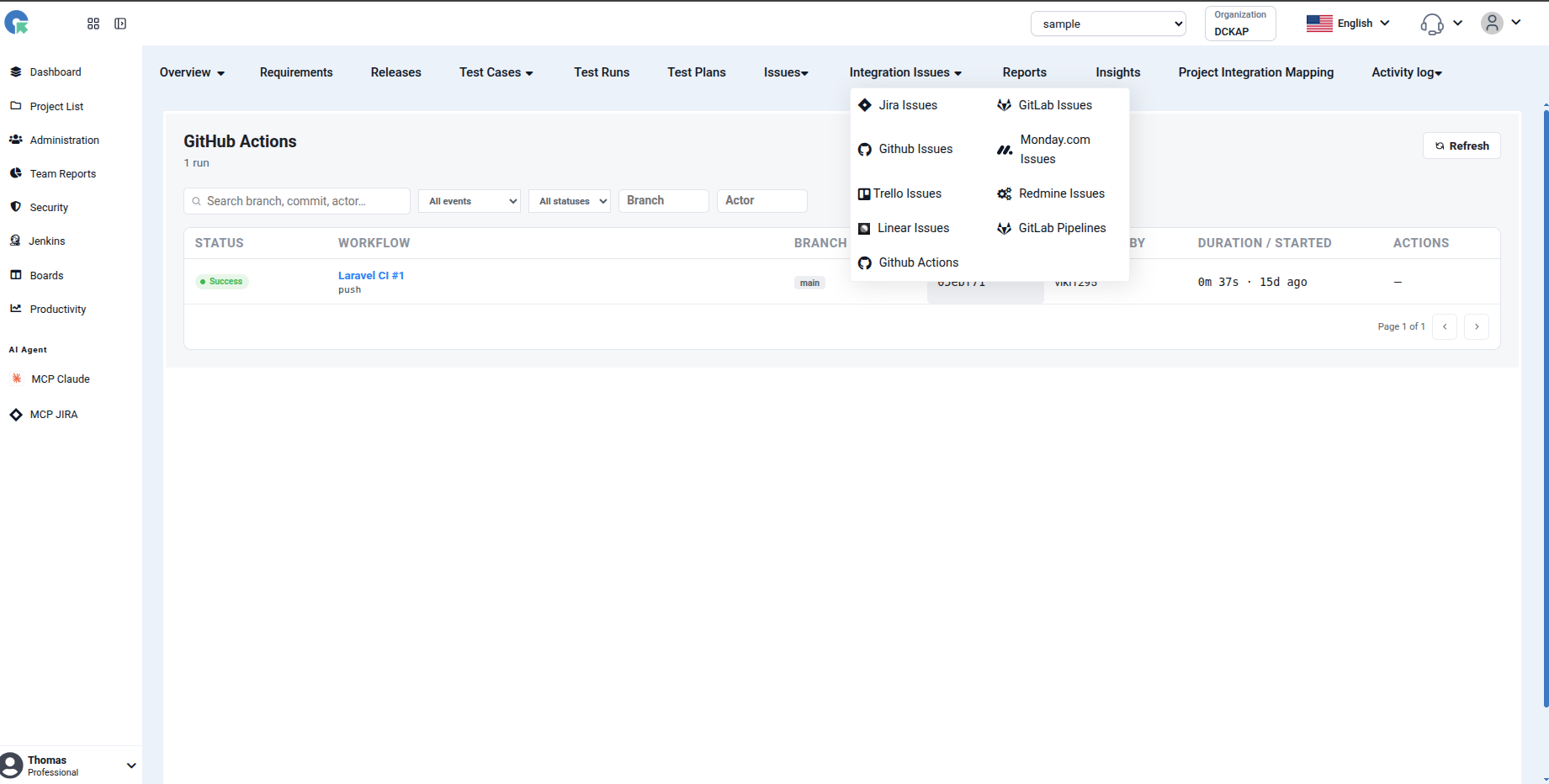Click the Github Actions octocat icon
Image resolution: width=1549 pixels, height=784 pixels.
(865, 263)
